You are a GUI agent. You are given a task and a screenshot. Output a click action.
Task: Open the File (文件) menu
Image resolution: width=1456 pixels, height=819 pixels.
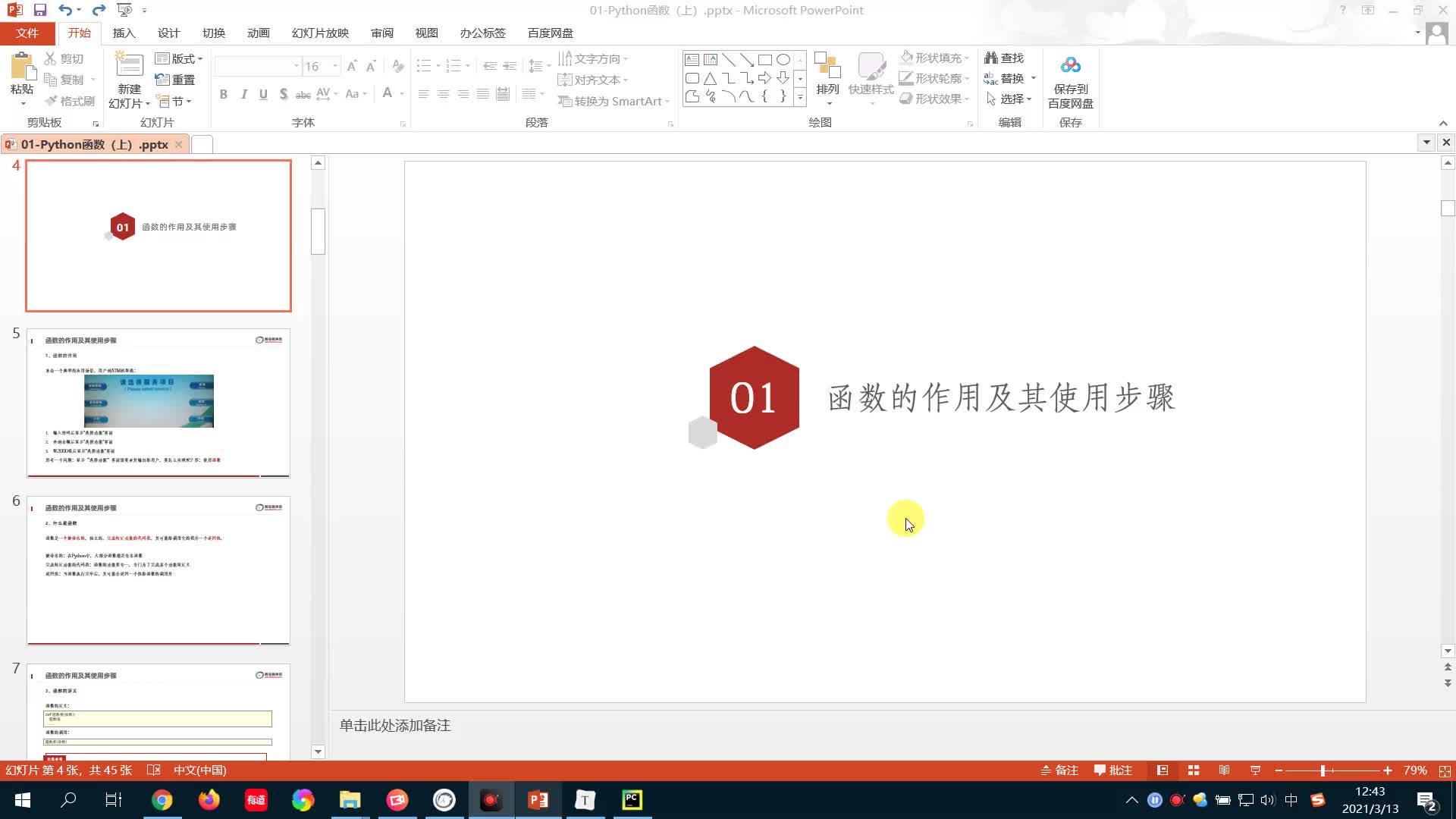click(x=27, y=33)
